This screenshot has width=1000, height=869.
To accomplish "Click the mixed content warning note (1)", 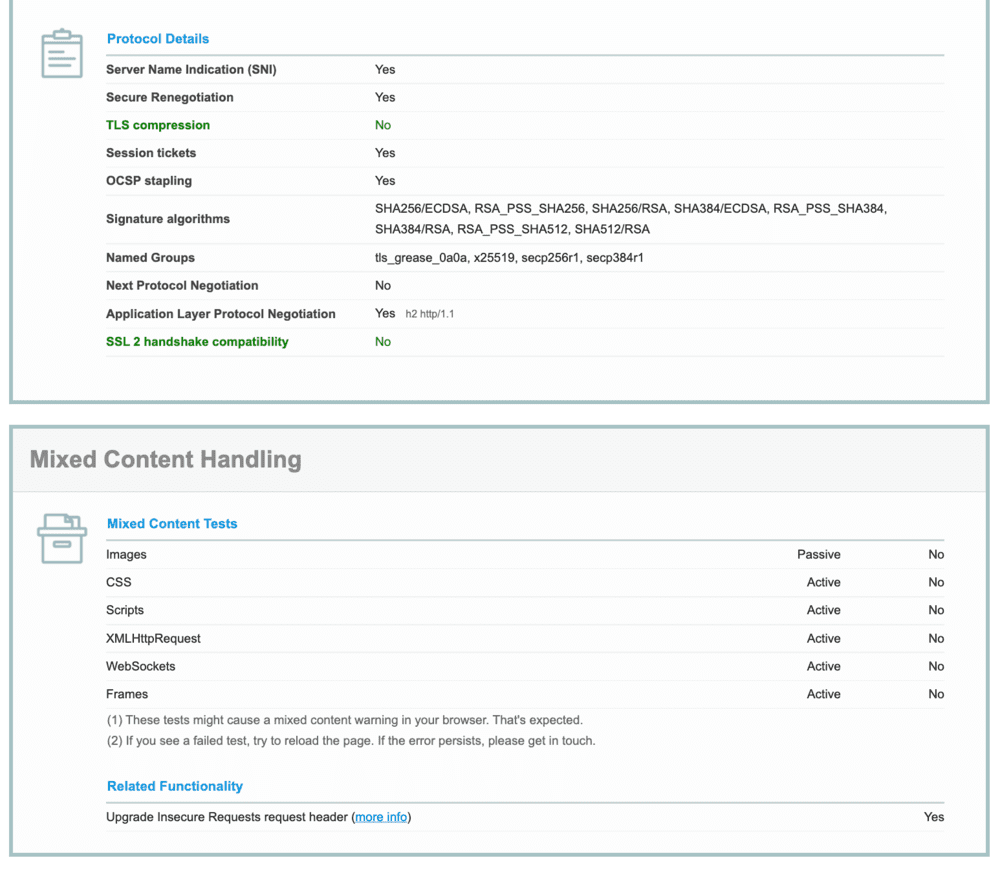I will click(344, 720).
